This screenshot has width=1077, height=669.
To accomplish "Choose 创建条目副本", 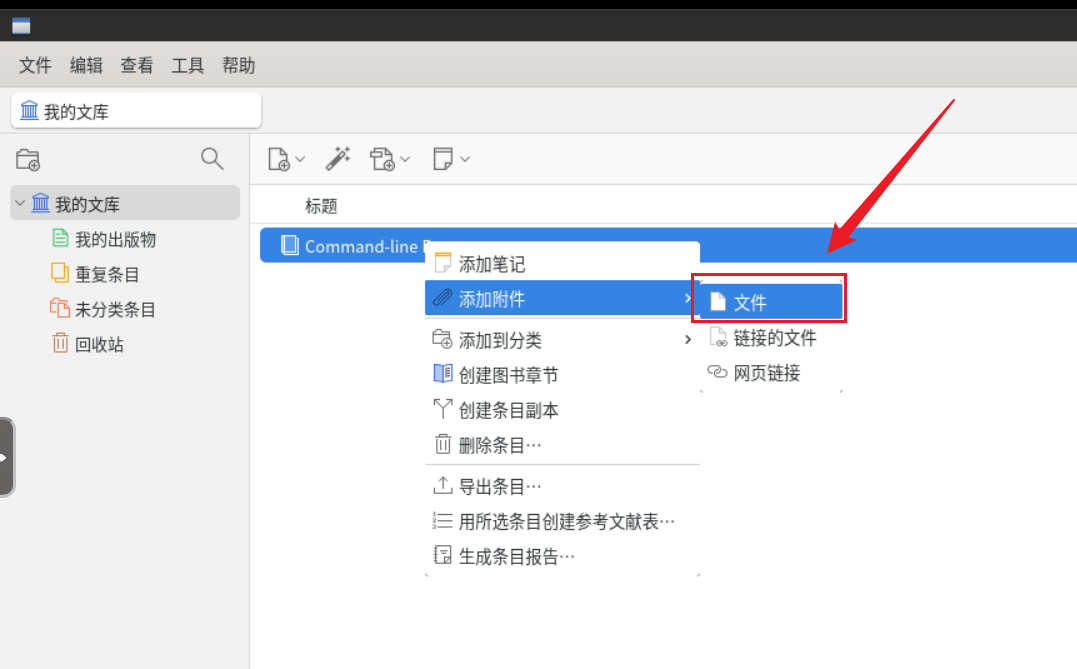I will [562, 409].
